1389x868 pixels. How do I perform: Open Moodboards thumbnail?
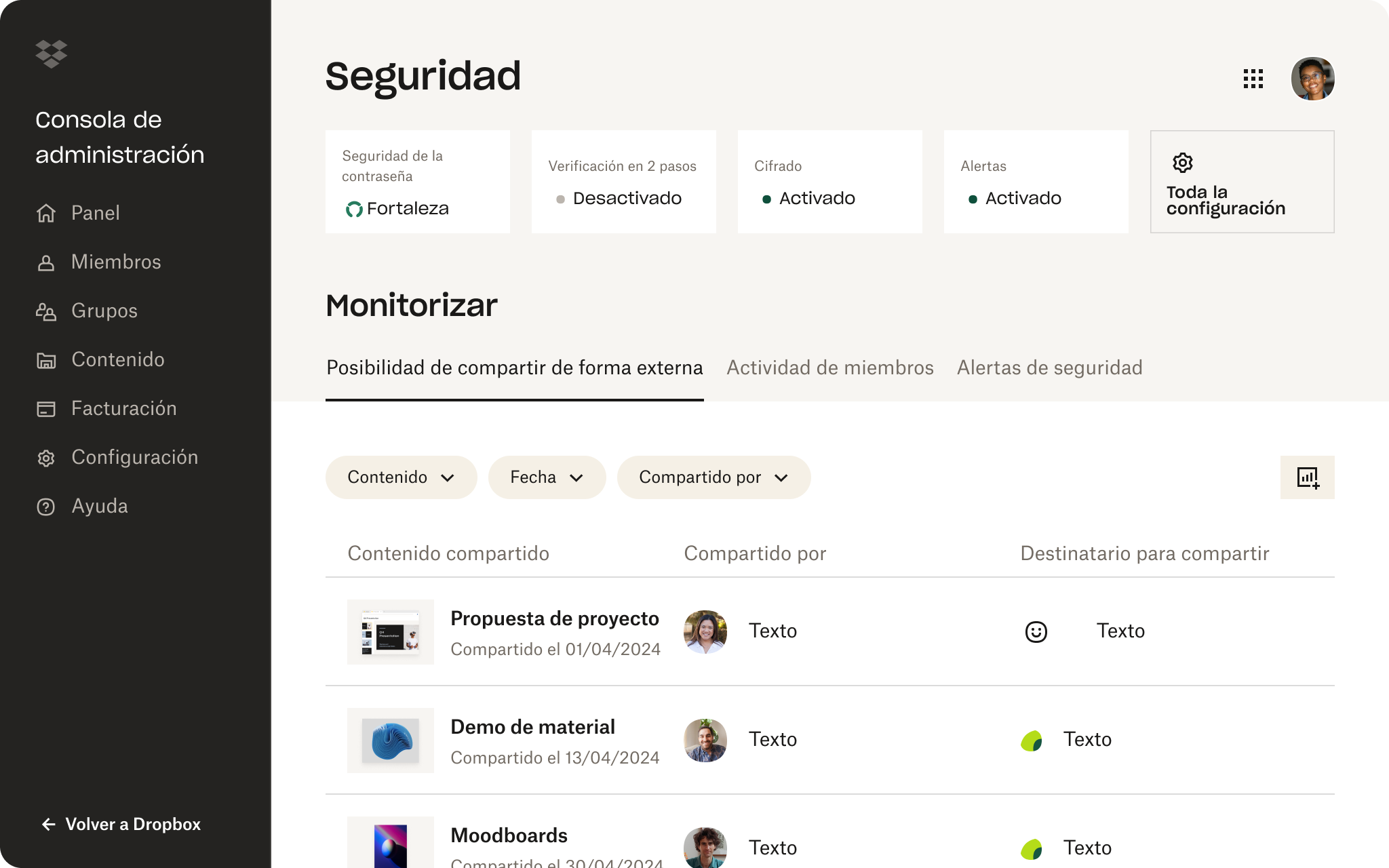391,842
